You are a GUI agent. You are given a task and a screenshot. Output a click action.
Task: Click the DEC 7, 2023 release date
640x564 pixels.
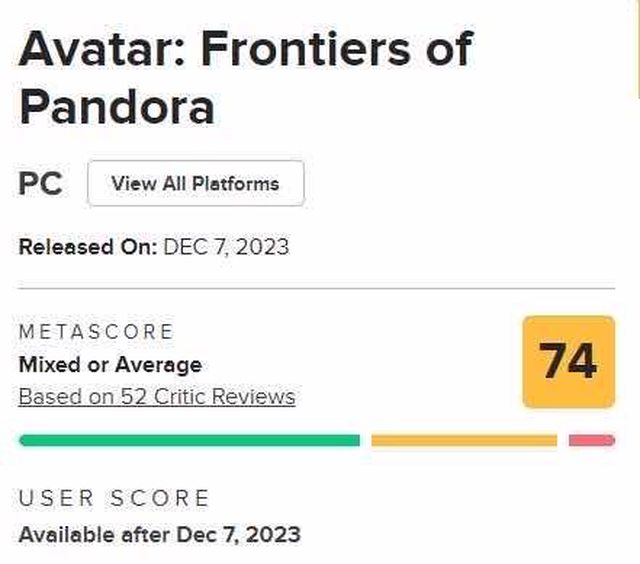coord(226,247)
